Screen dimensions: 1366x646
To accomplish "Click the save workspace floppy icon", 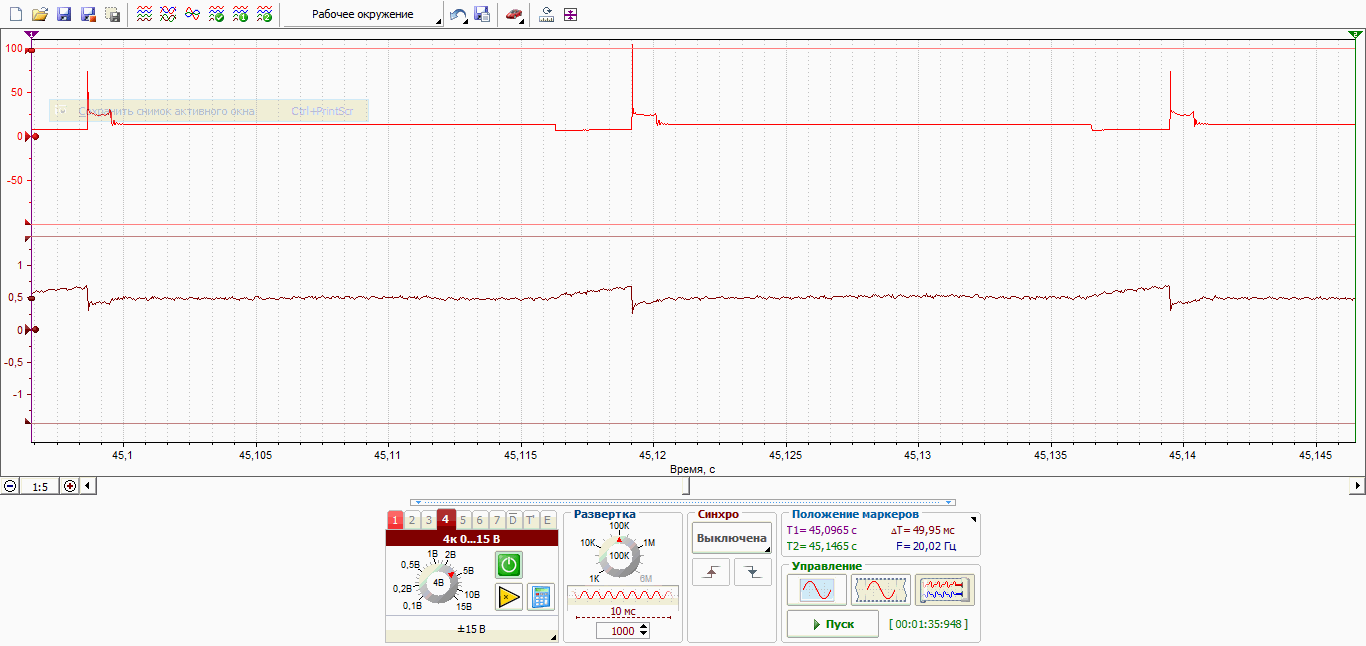I will point(482,15).
